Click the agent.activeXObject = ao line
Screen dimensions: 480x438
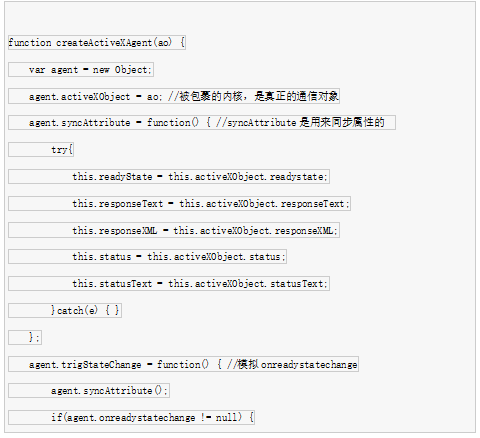click(174, 96)
